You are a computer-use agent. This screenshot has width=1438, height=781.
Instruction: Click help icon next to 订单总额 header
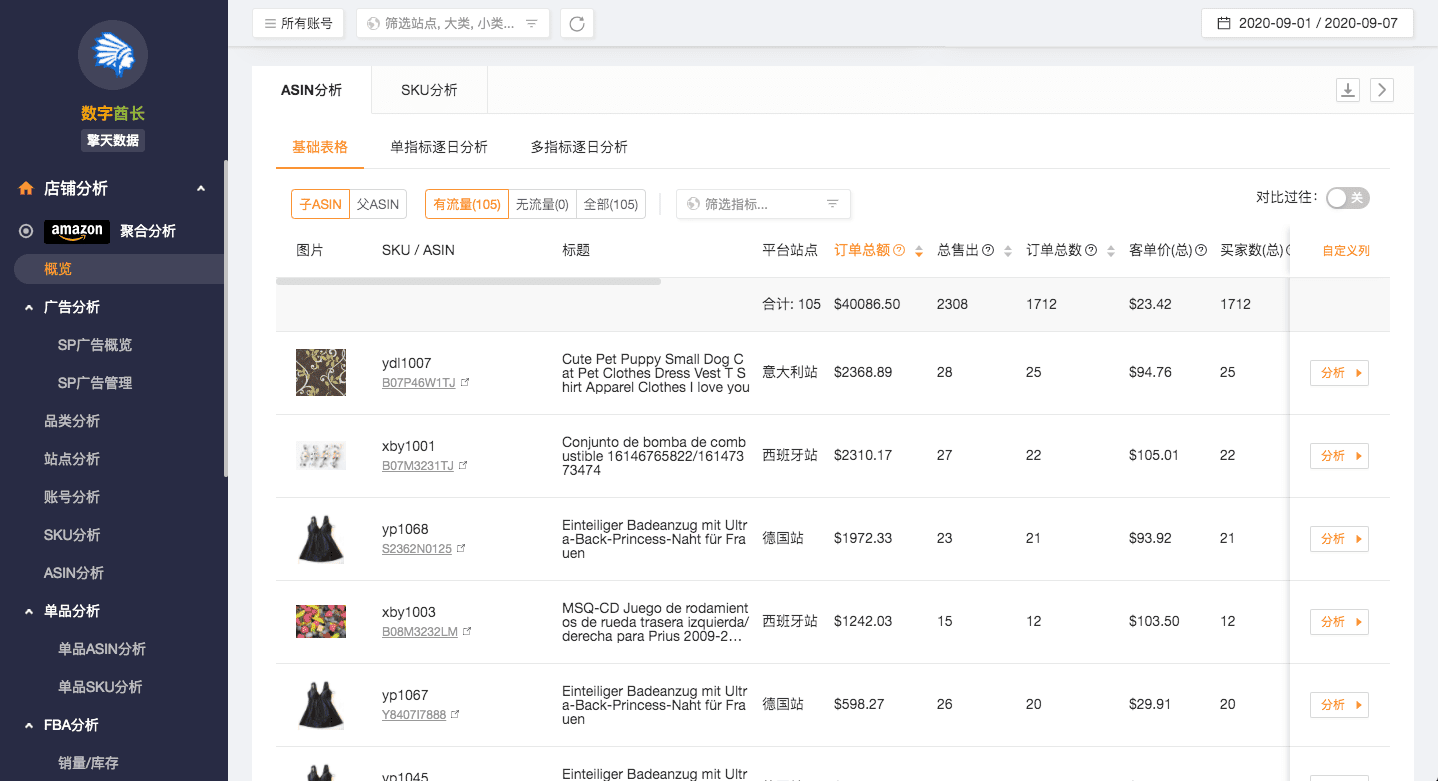coord(899,251)
